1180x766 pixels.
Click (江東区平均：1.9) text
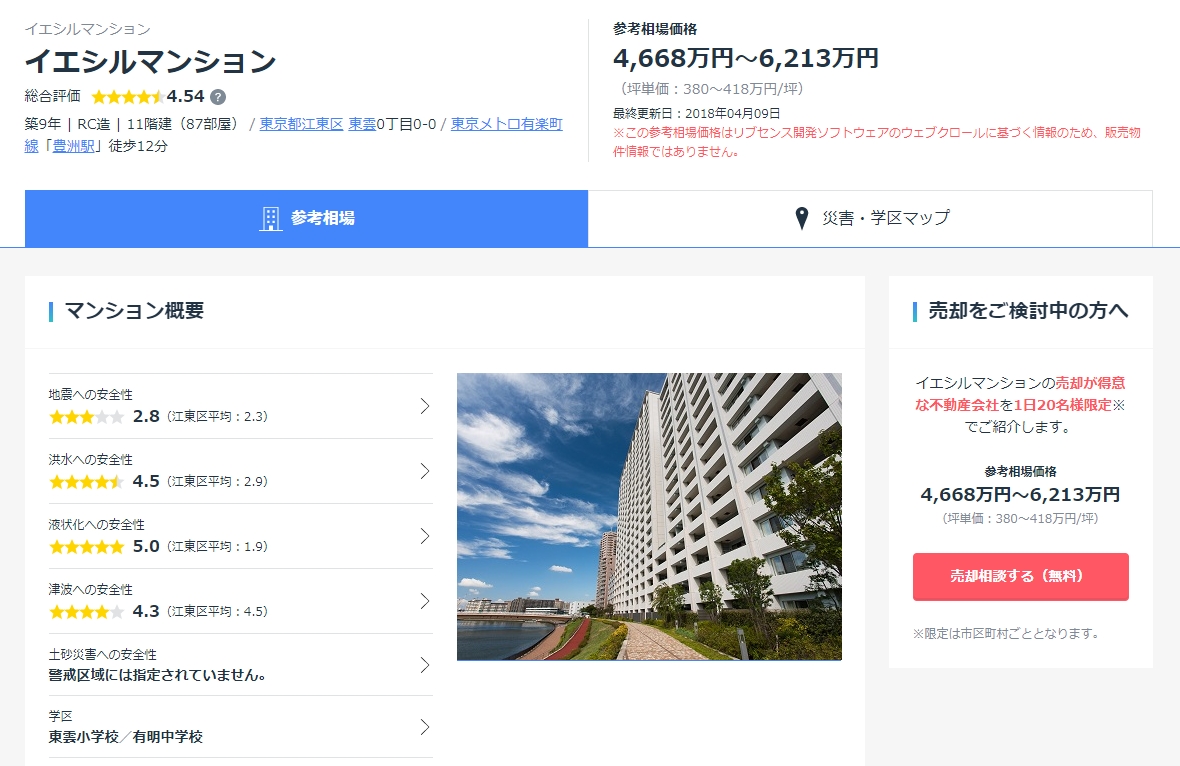(x=217, y=547)
